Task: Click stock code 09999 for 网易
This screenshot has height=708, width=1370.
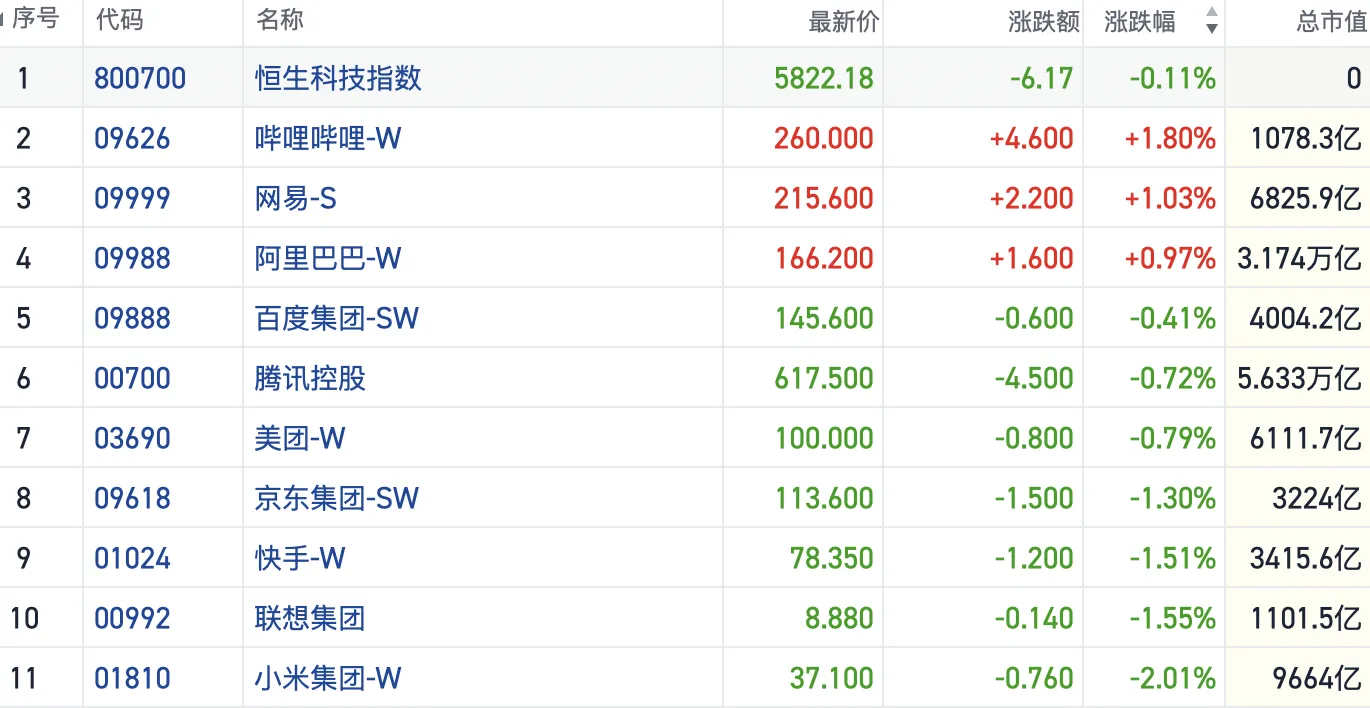Action: pos(132,198)
